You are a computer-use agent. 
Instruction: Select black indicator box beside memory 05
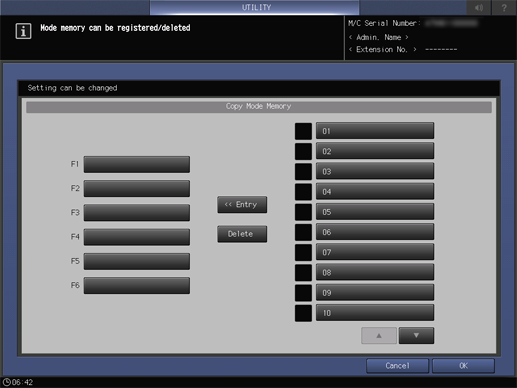pos(303,212)
